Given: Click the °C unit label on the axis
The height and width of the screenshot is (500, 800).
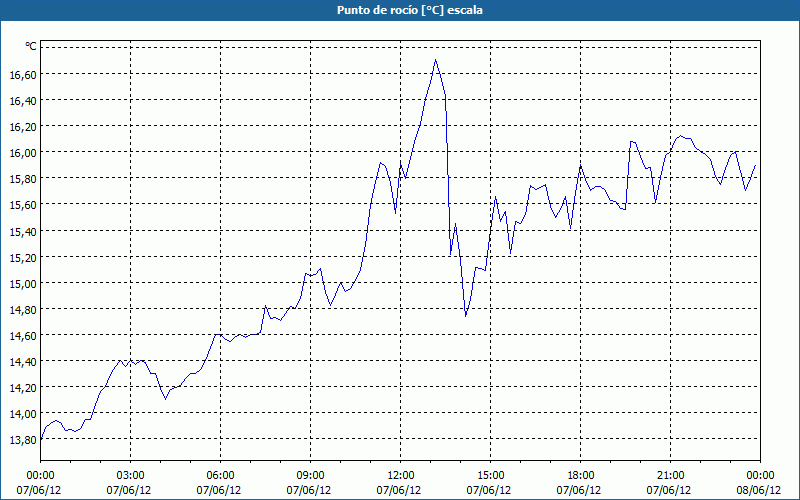Looking at the screenshot, I should [31, 46].
